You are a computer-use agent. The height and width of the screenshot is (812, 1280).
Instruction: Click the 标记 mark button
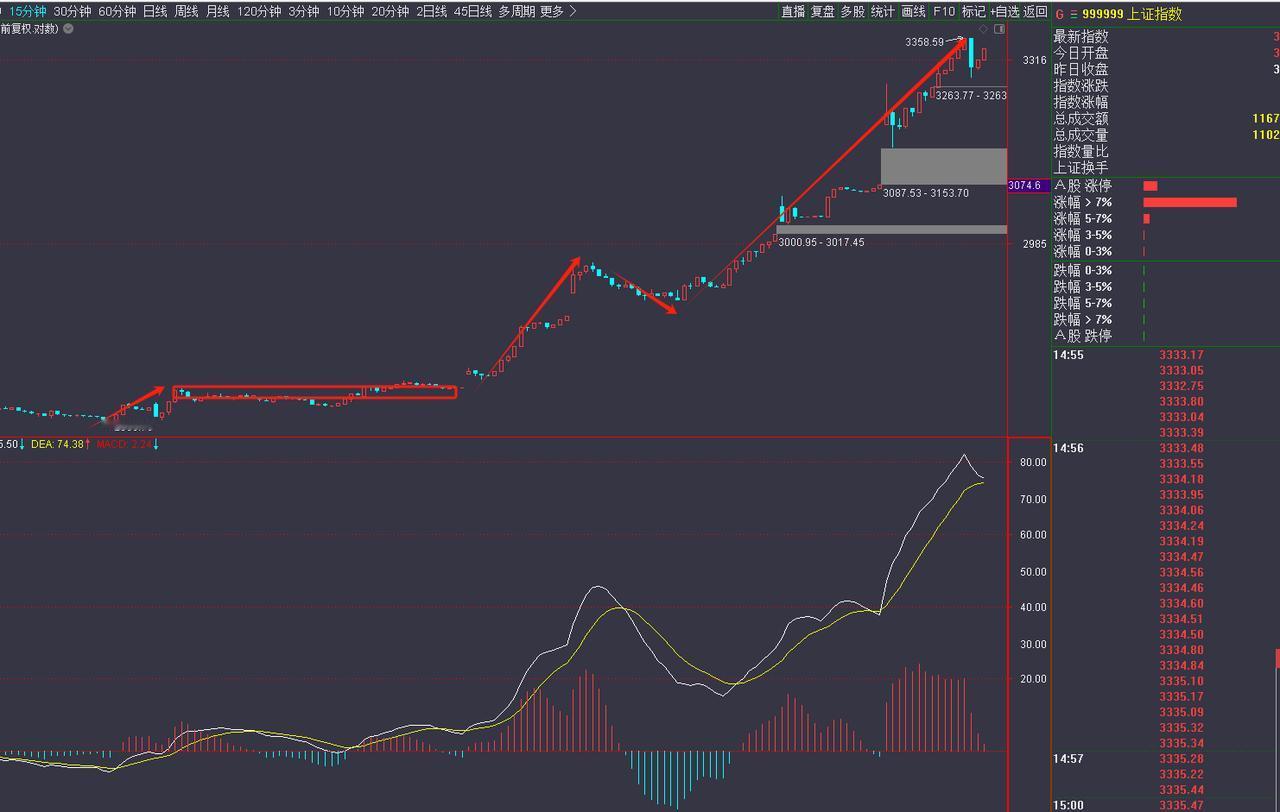[x=973, y=12]
